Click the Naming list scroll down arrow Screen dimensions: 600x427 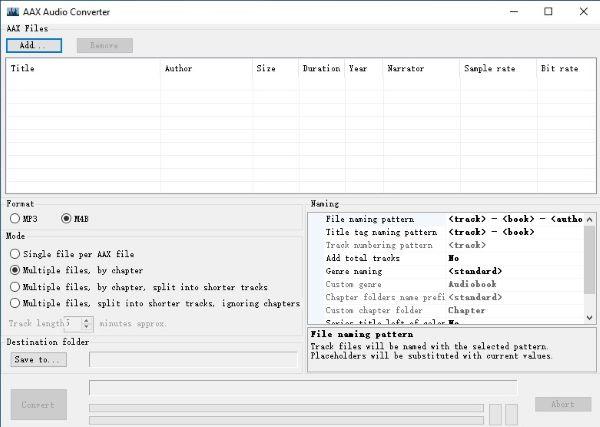pos(590,318)
